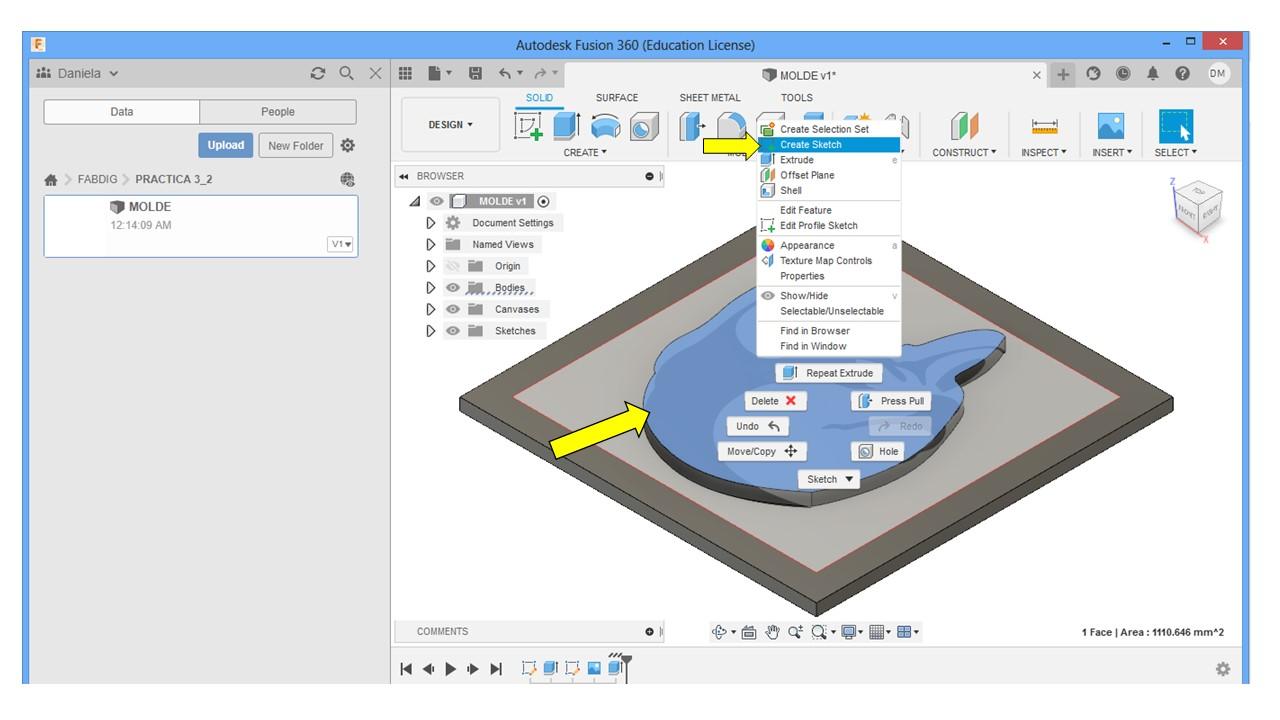
Task: Select the Extrude tool in the Create group
Action: (567, 125)
